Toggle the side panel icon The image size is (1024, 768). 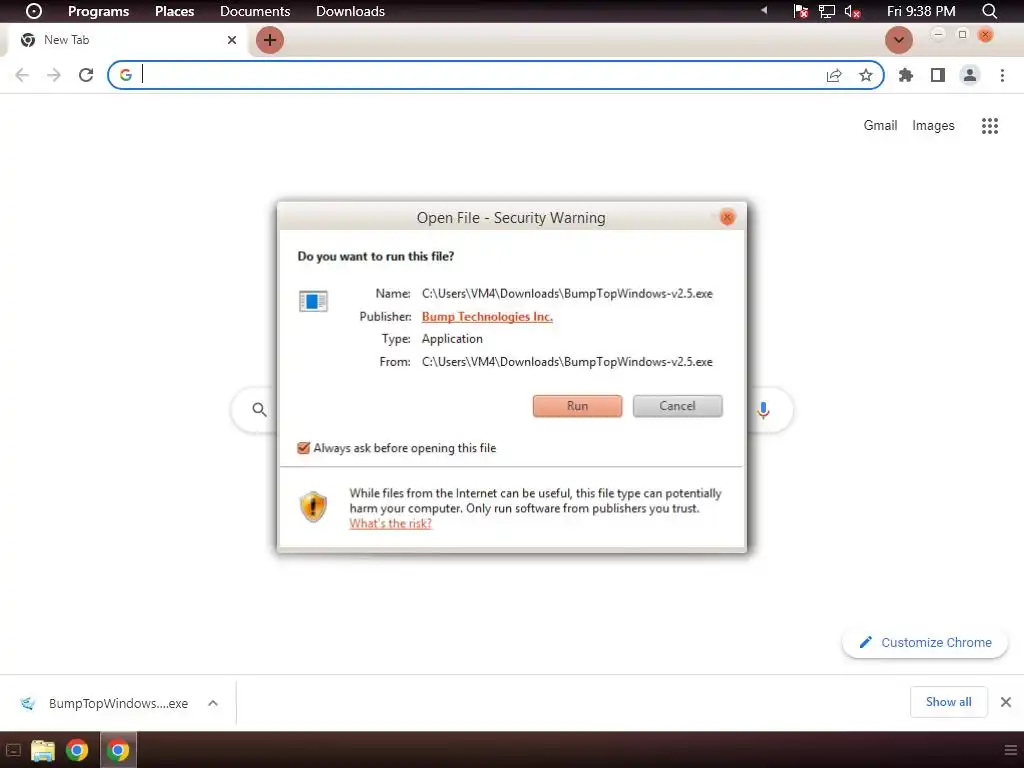coord(938,75)
